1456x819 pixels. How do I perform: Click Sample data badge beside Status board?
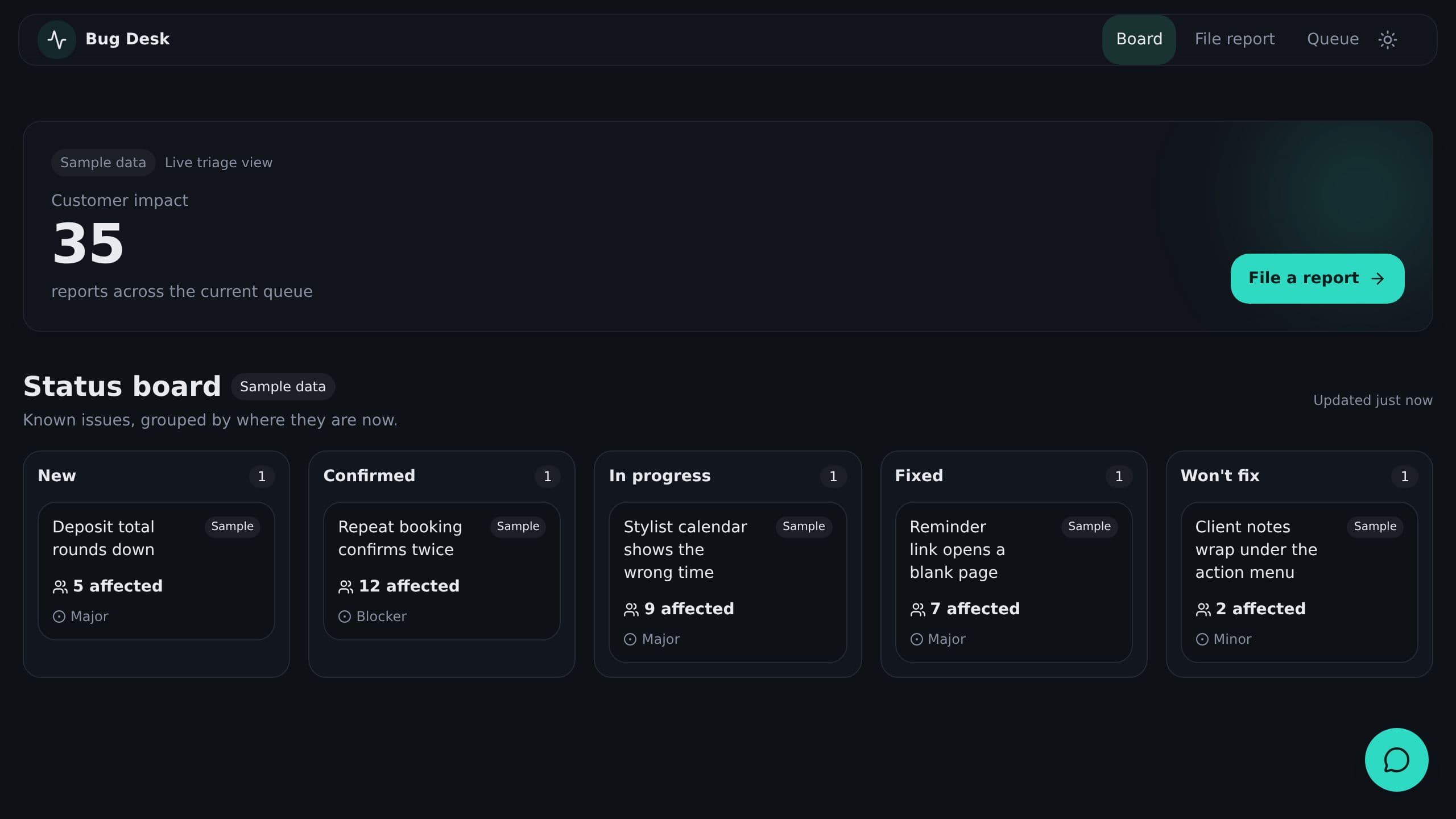[x=283, y=387]
